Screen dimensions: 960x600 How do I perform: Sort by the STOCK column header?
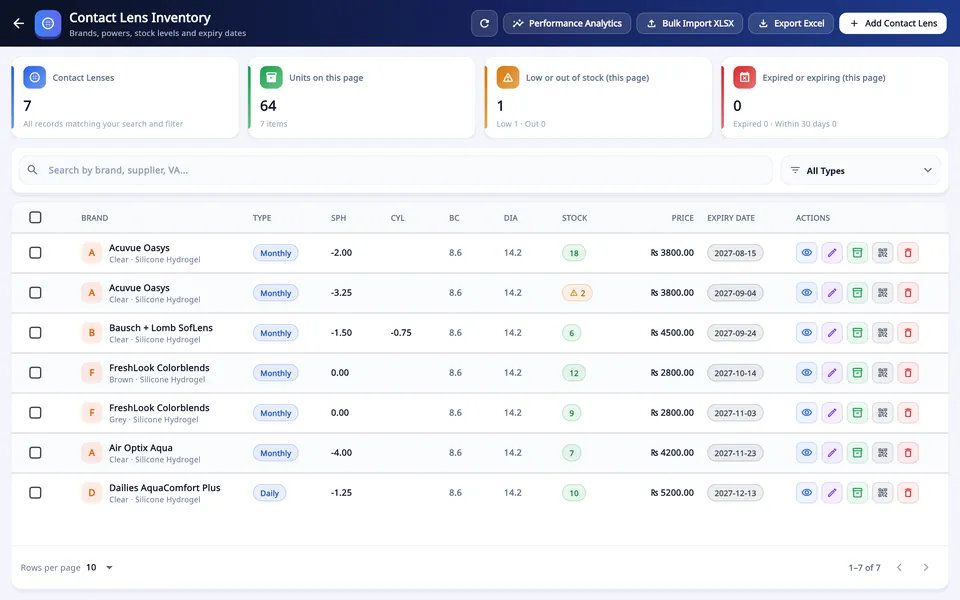574,218
